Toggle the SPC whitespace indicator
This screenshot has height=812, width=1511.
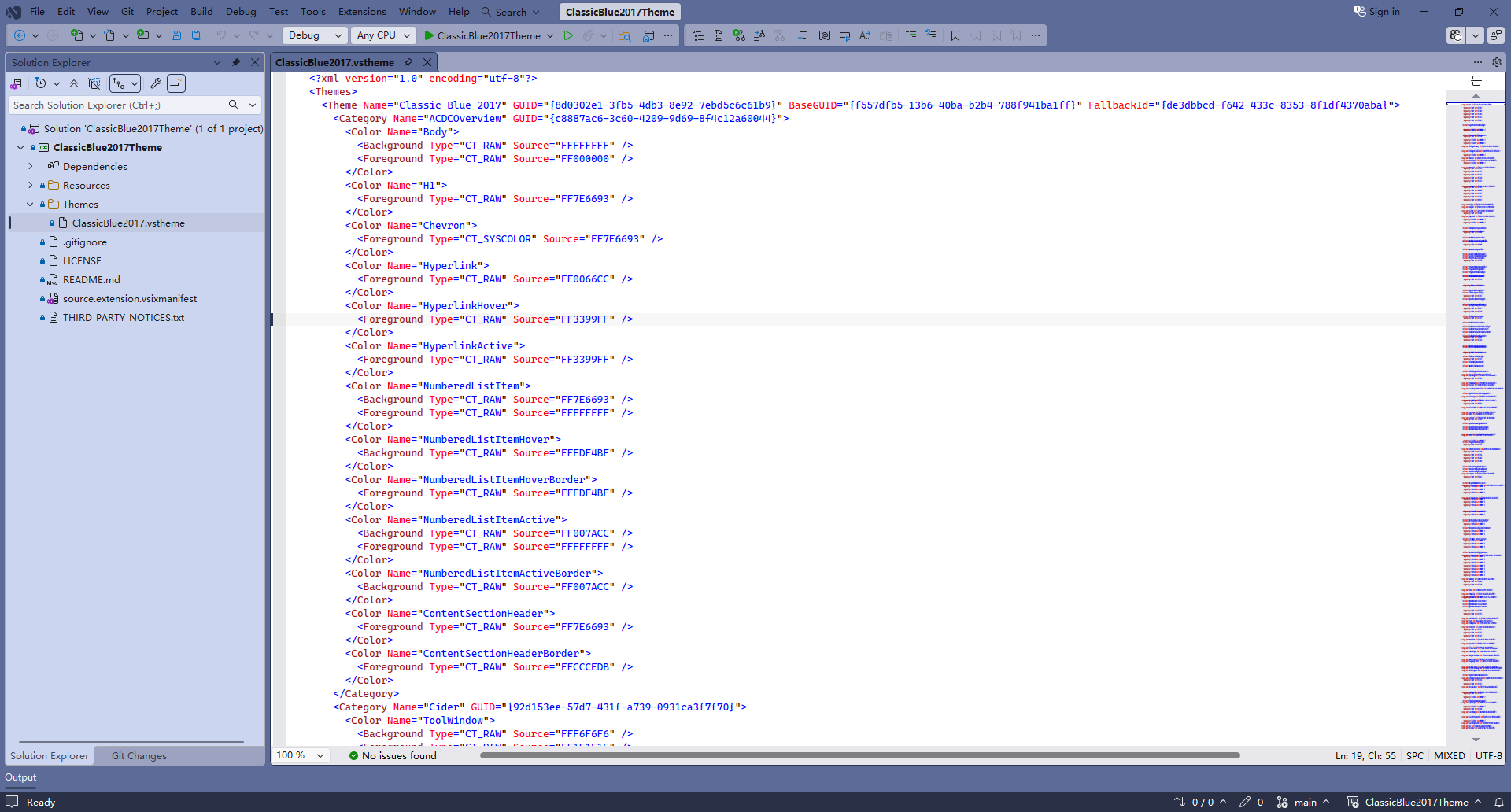coord(1415,755)
